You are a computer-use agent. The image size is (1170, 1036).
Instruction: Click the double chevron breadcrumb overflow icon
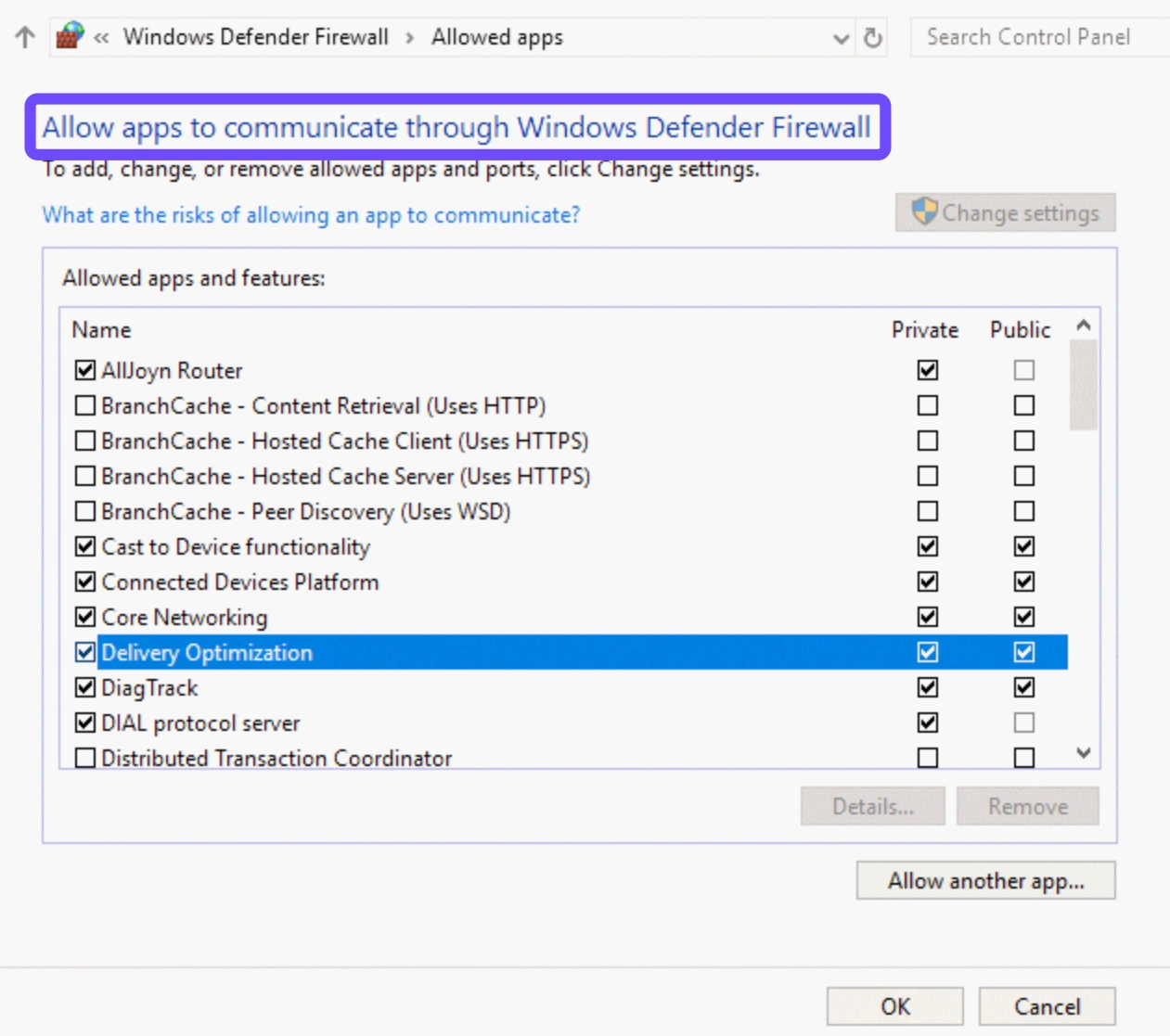click(x=101, y=38)
